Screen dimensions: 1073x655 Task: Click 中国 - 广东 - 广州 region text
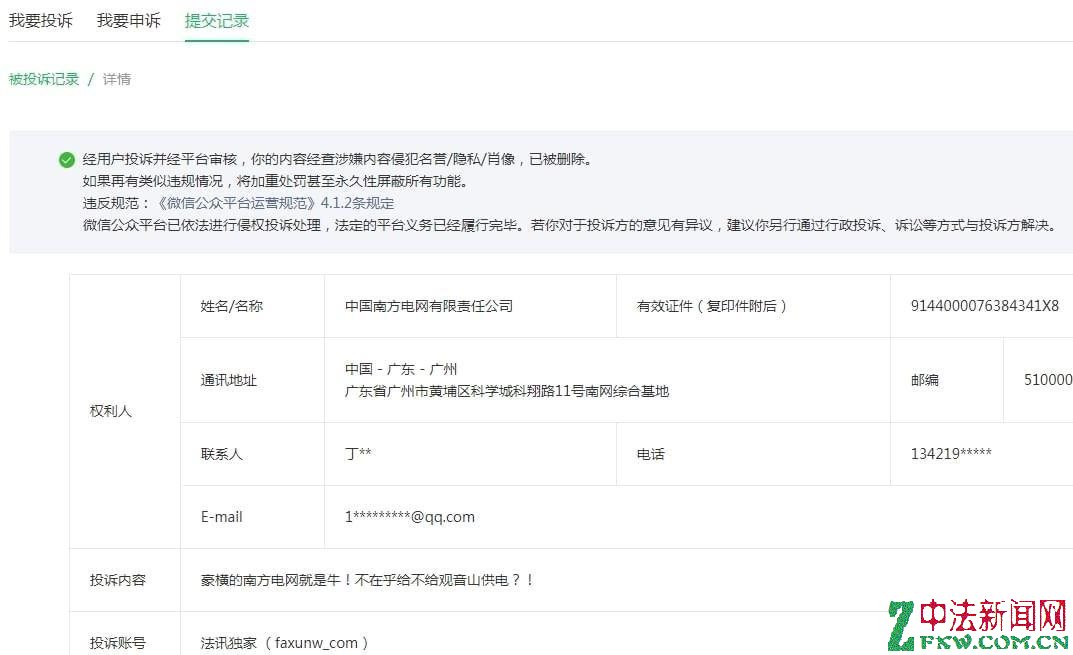coord(400,369)
